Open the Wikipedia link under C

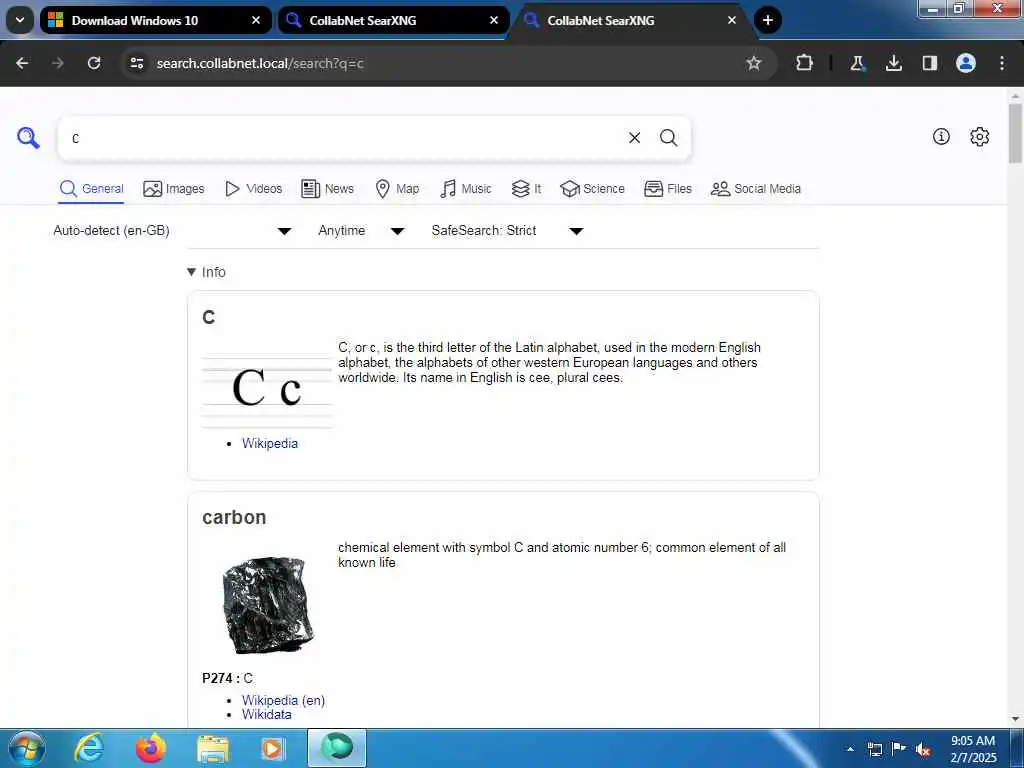(270, 443)
